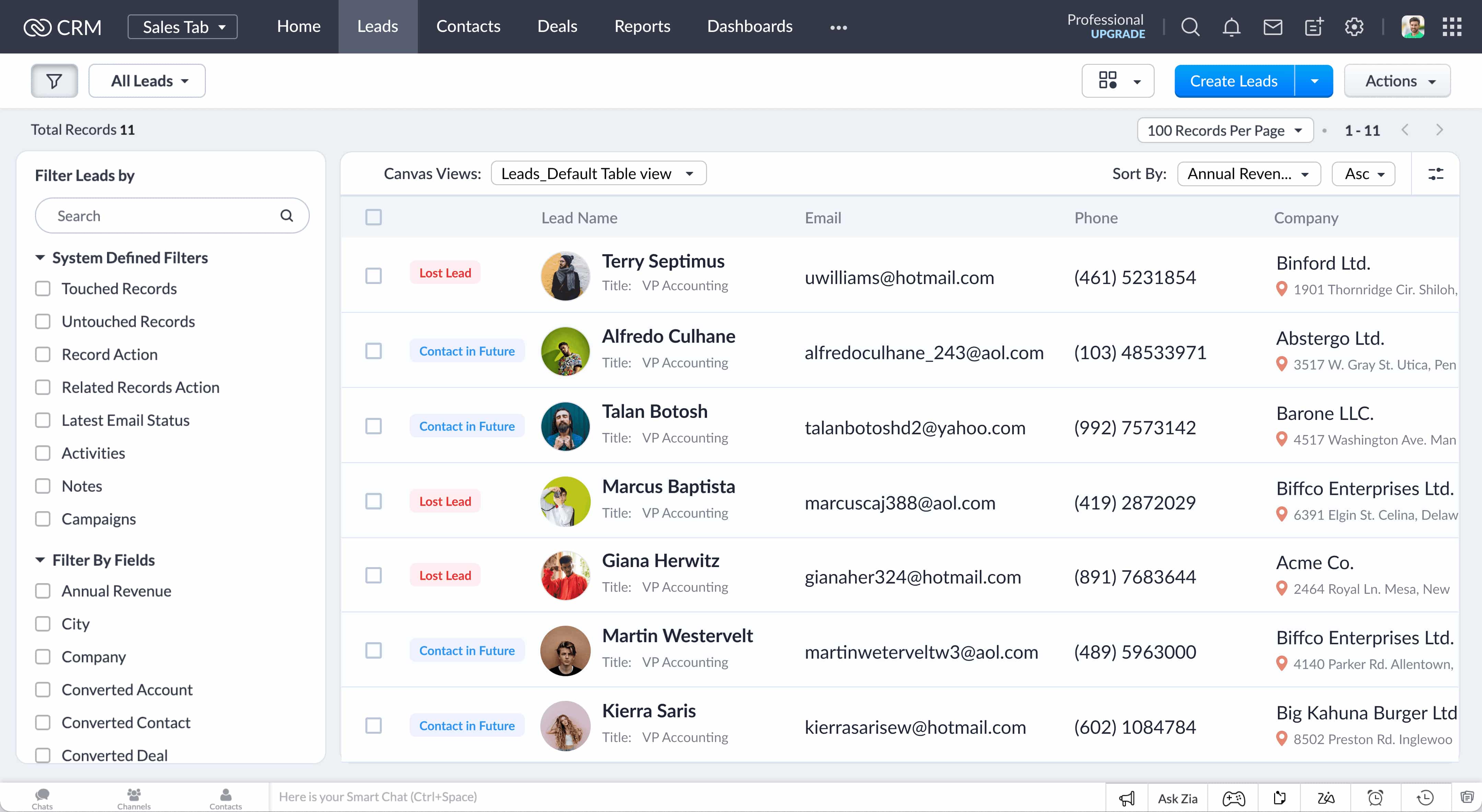Click the filter funnel icon
The height and width of the screenshot is (812, 1482).
point(54,81)
